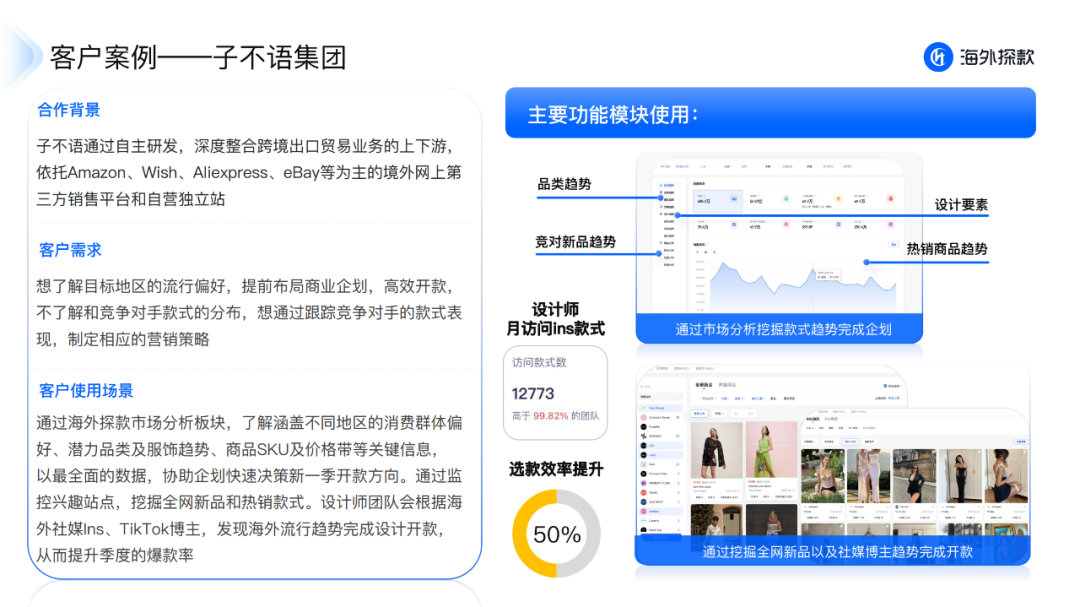The height and width of the screenshot is (607, 1080).
Task: Click the paragraph starting 子不语通过自主研发
Action: point(249,172)
